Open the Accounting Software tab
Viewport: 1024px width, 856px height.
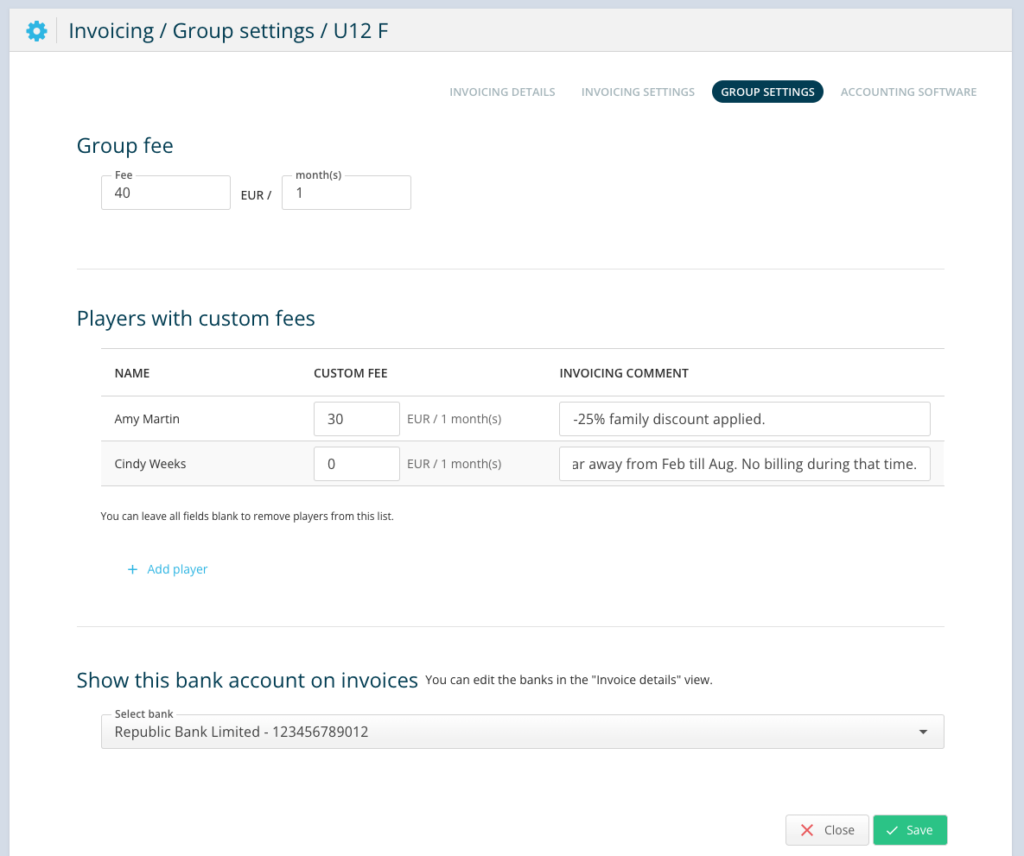908,92
